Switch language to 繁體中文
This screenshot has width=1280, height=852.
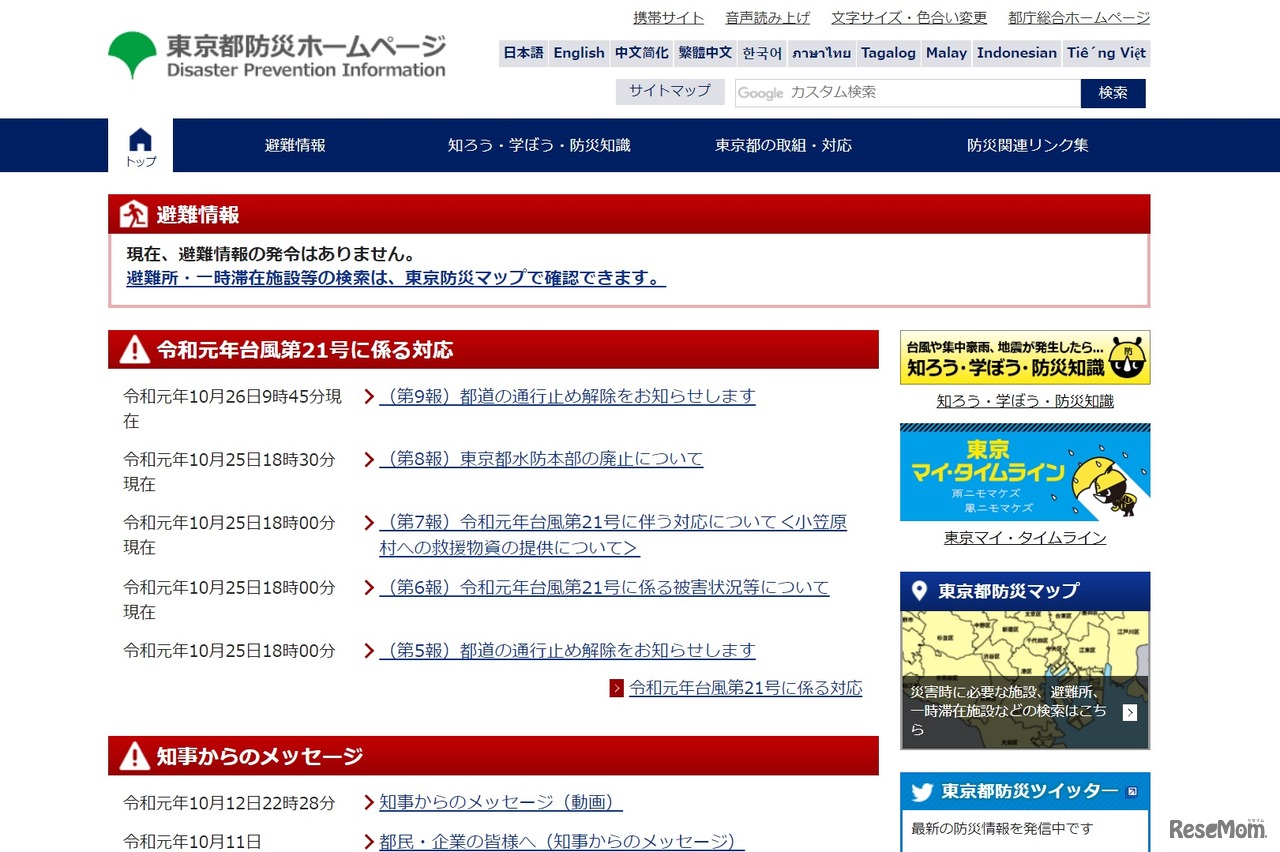coord(705,53)
